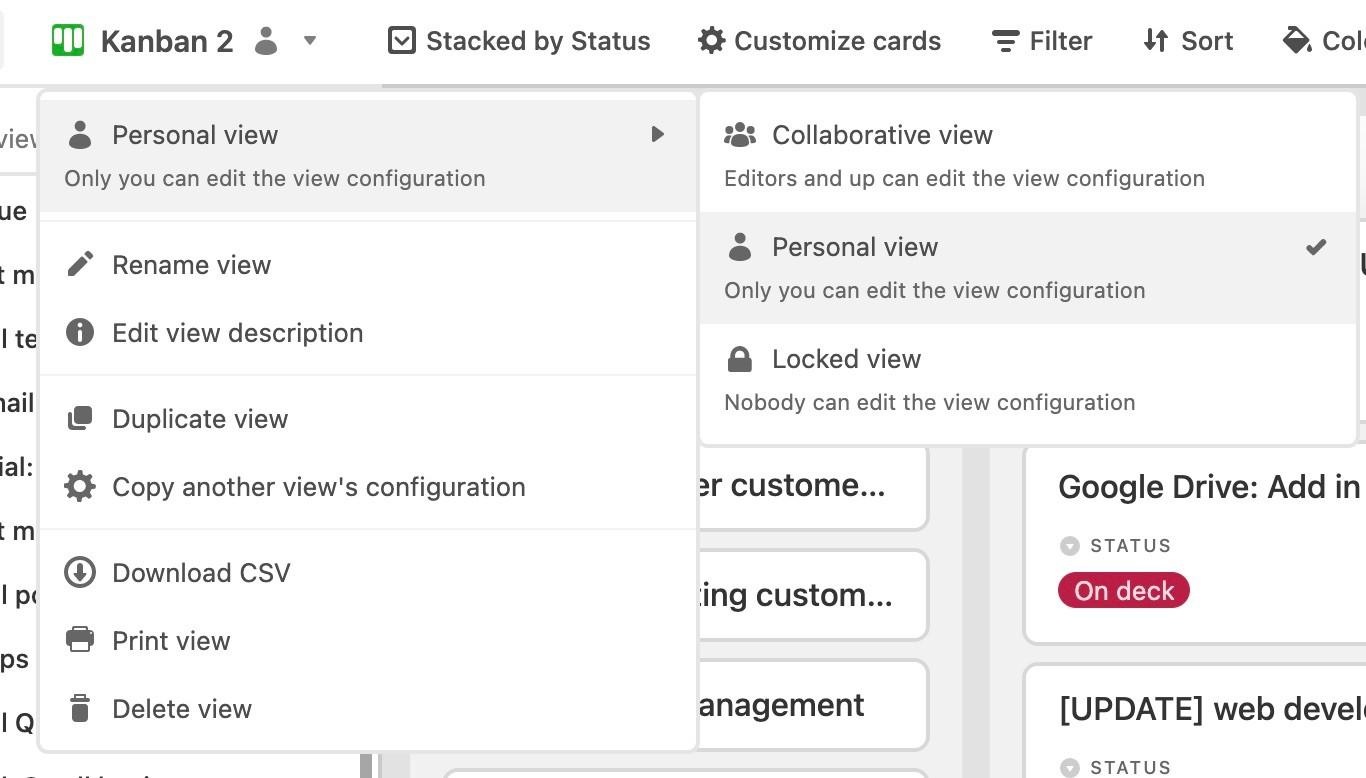Expand the Personal view submenu arrow

point(657,135)
